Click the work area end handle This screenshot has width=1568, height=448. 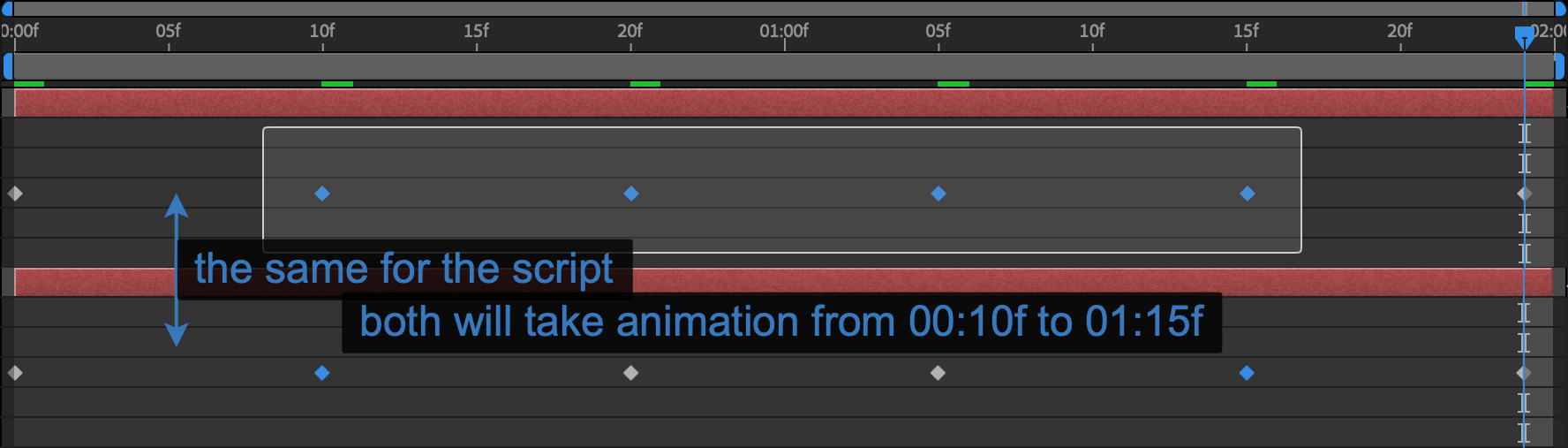click(1559, 66)
